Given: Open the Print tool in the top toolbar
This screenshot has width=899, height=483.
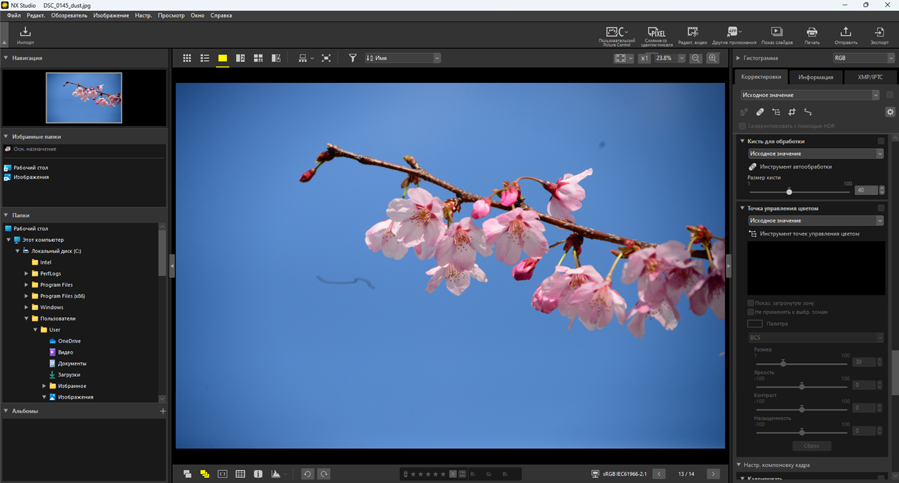Looking at the screenshot, I should [811, 35].
